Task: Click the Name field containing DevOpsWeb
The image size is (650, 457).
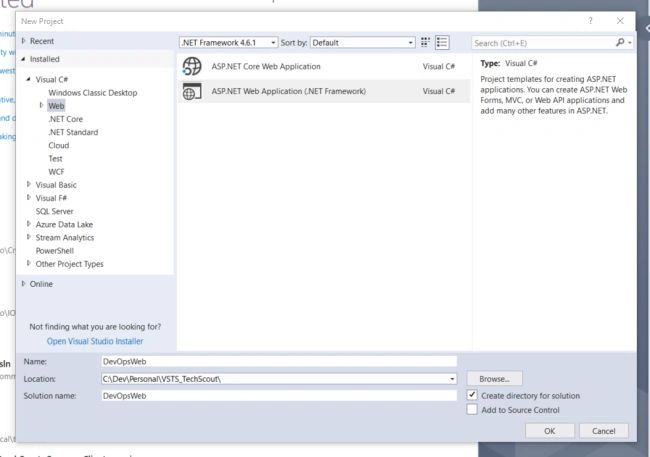Action: [x=279, y=362]
